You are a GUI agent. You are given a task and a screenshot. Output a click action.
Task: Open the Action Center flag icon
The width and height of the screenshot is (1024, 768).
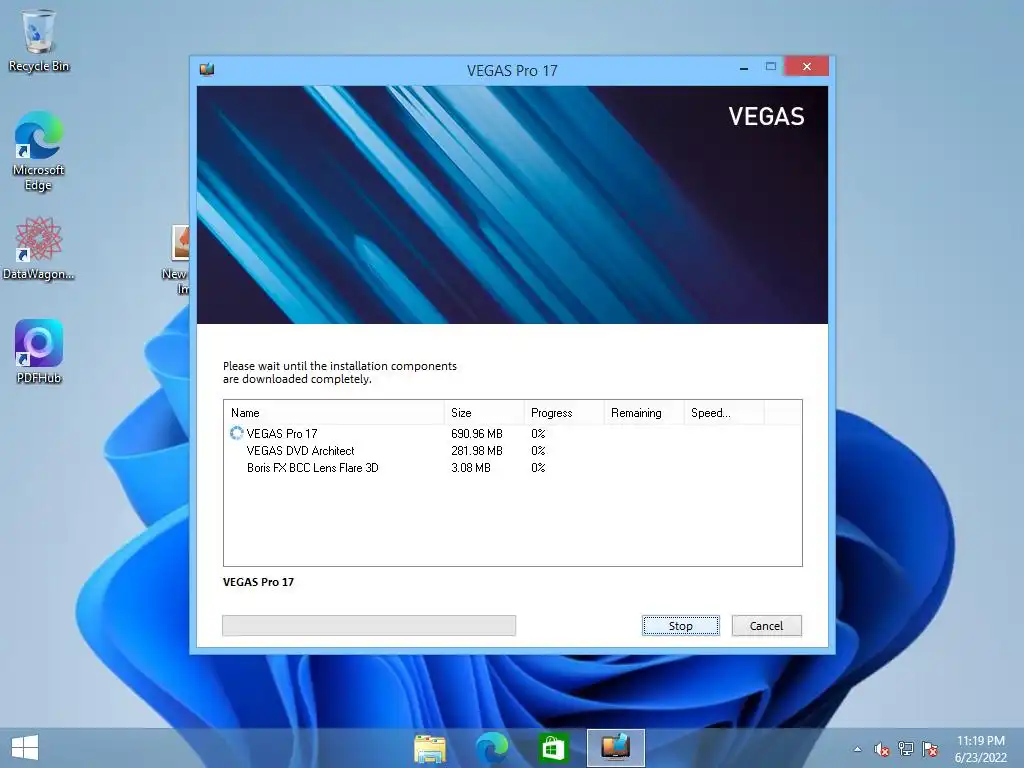pos(930,749)
